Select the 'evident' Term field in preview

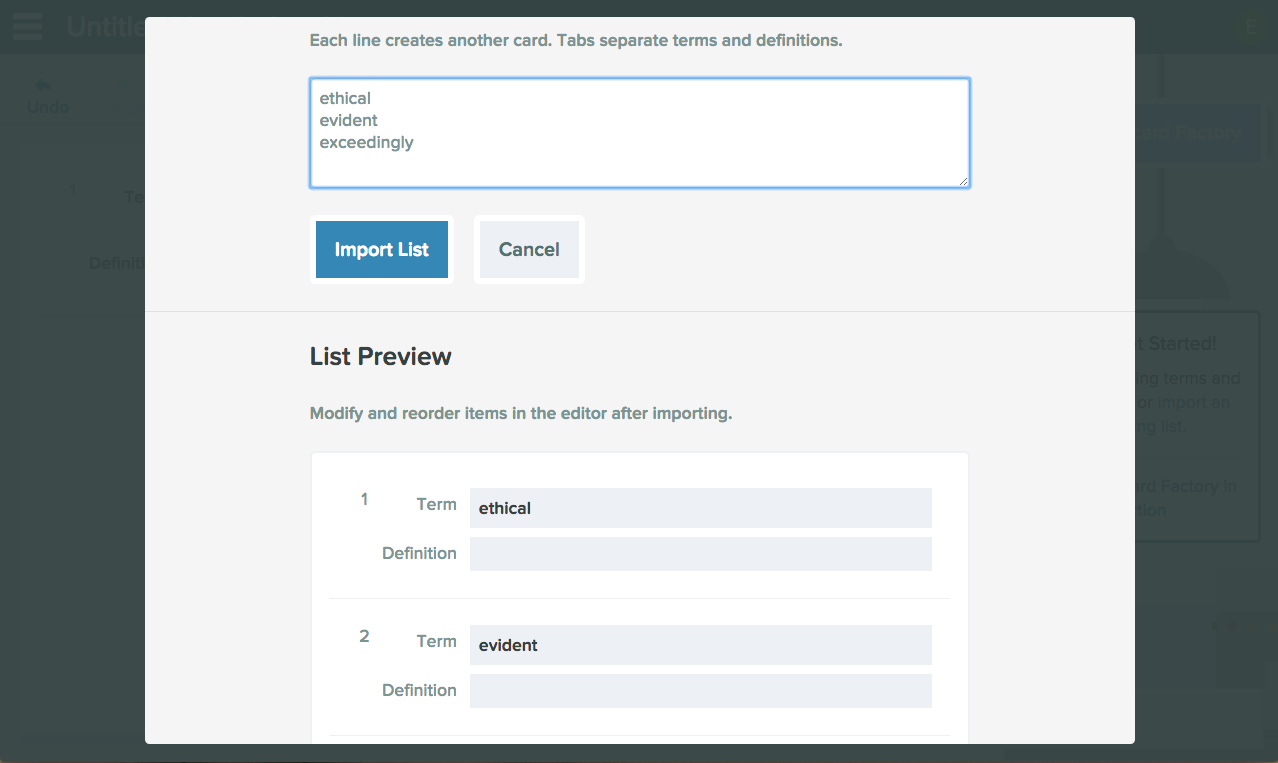click(x=700, y=644)
